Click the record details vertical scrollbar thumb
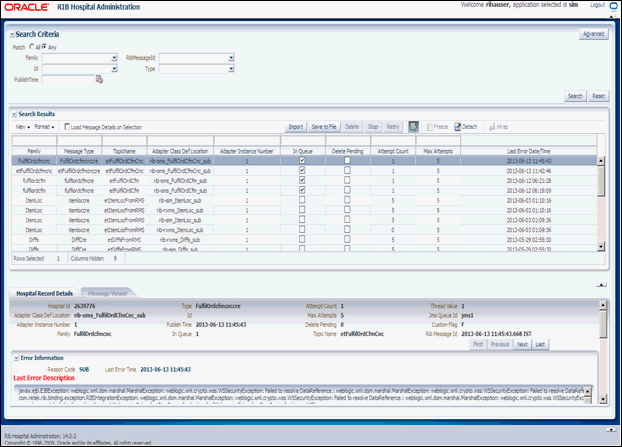 click(x=603, y=324)
